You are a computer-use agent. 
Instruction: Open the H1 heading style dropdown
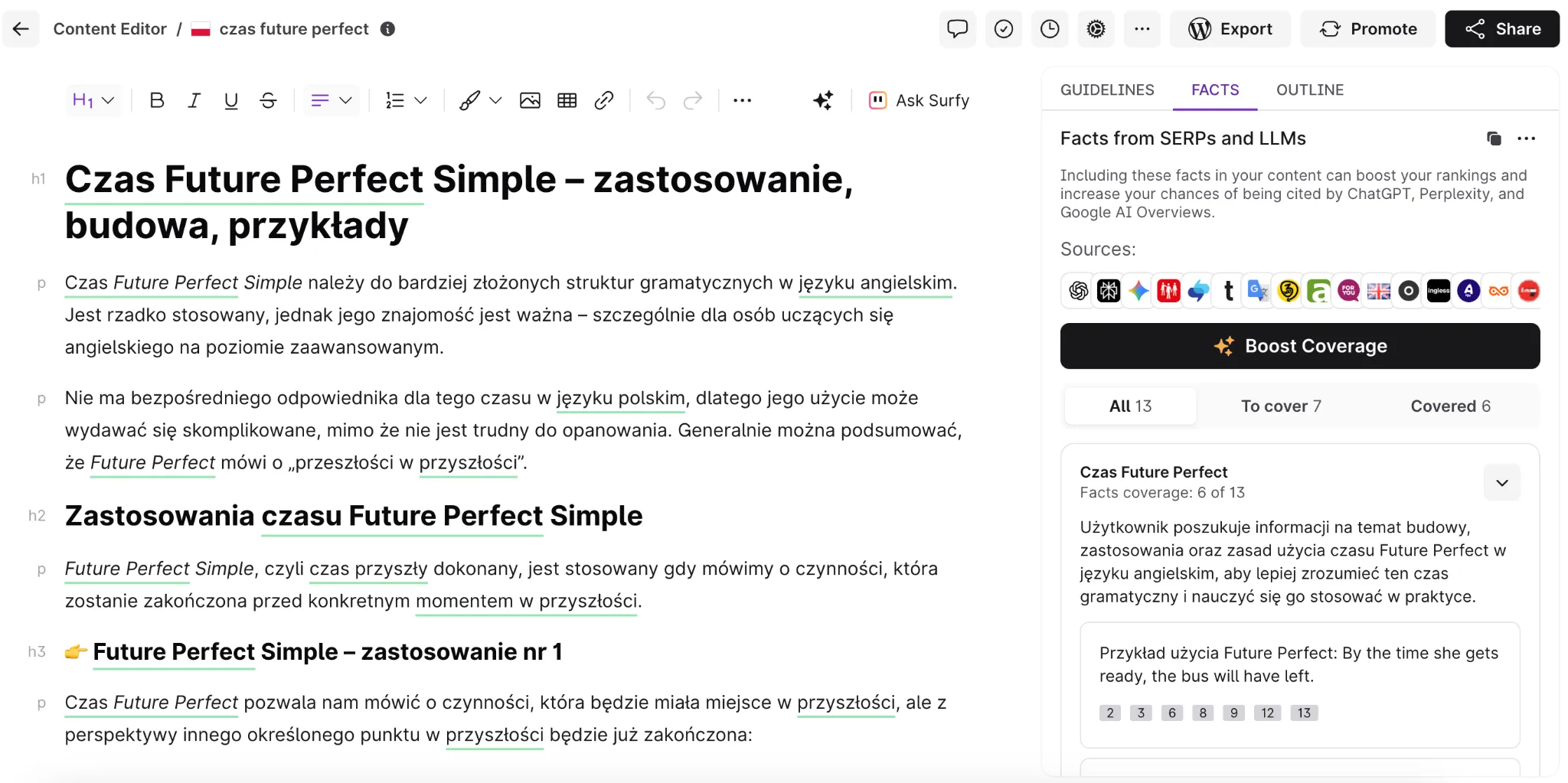(x=93, y=100)
